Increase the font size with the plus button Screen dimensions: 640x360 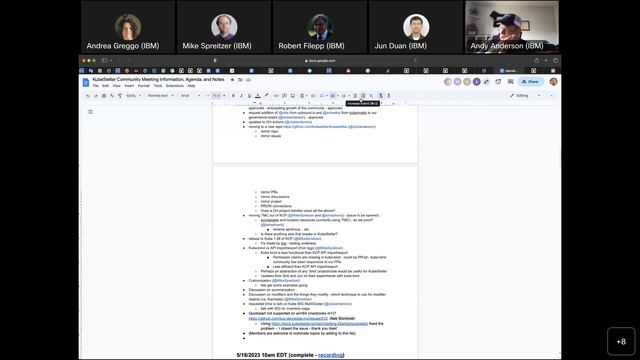(224, 96)
